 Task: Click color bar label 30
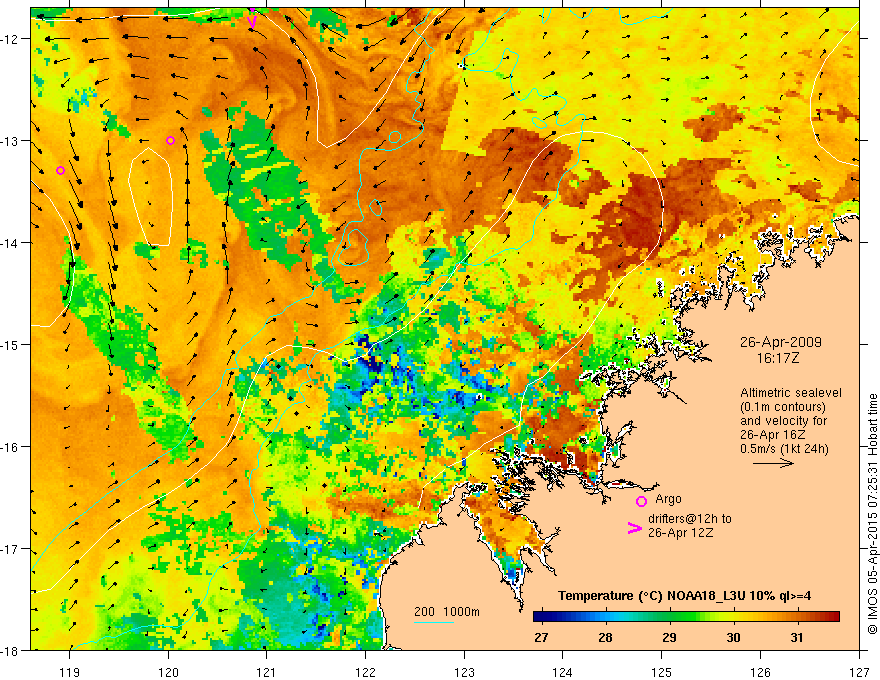(x=733, y=638)
